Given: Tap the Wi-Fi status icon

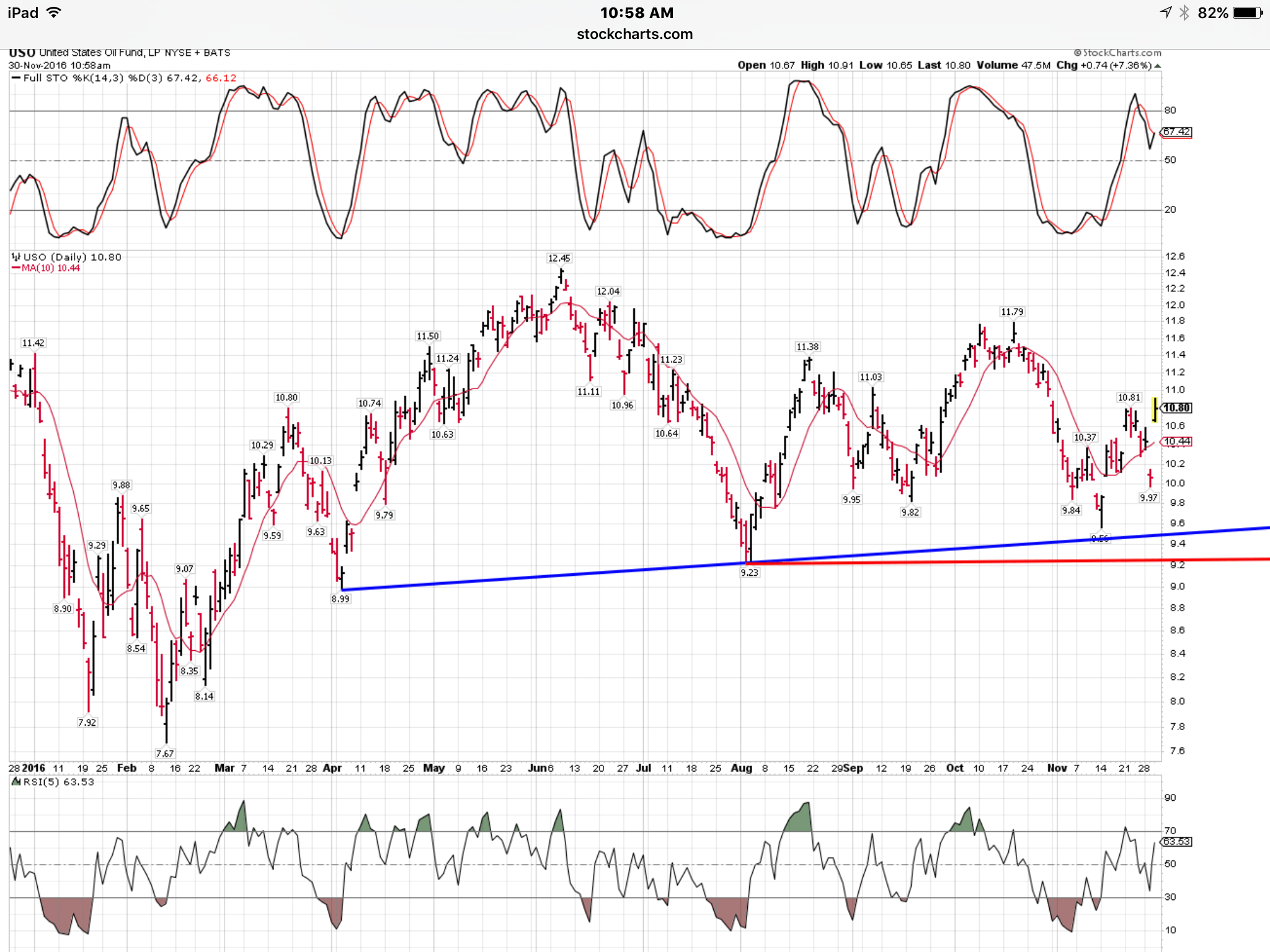Looking at the screenshot, I should pyautogui.click(x=54, y=12).
